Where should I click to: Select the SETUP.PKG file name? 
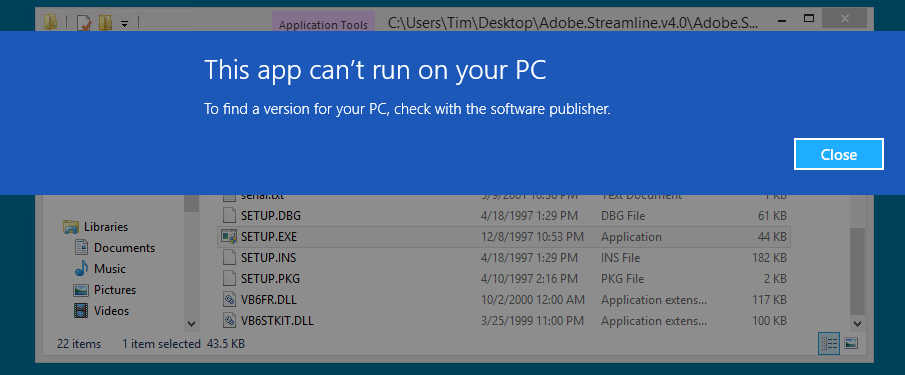(x=270, y=279)
